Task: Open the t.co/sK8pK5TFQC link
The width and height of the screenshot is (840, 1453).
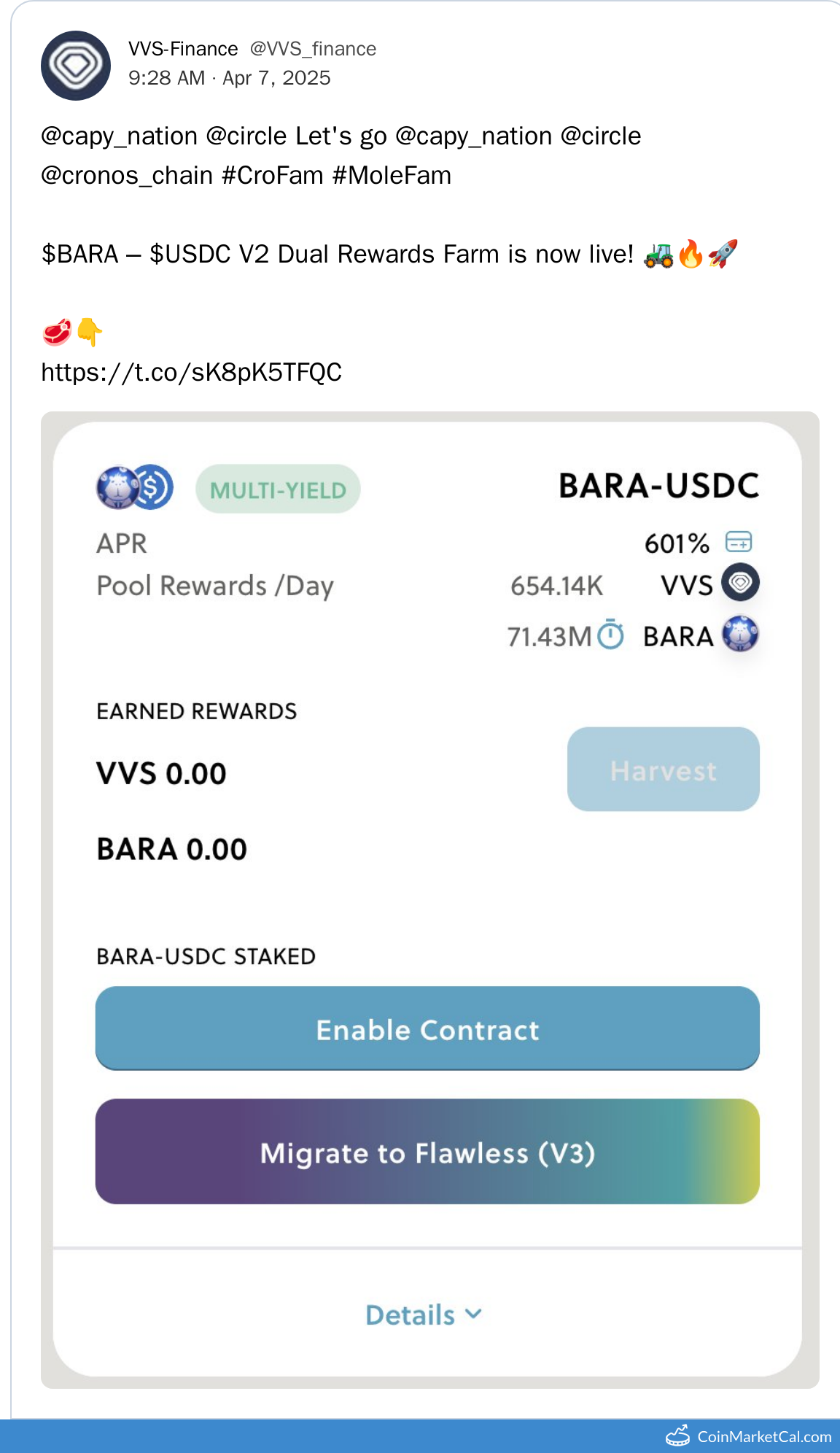Action: [x=191, y=373]
